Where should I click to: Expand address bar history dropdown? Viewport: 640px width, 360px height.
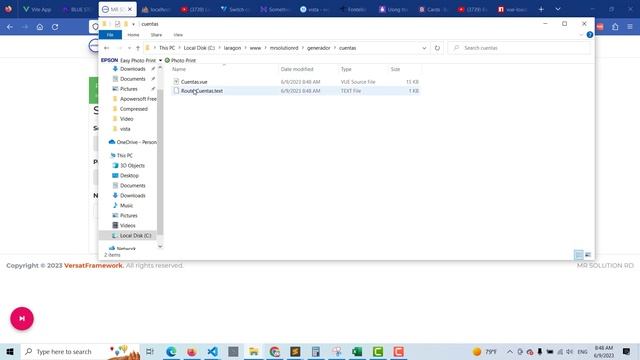[x=424, y=48]
